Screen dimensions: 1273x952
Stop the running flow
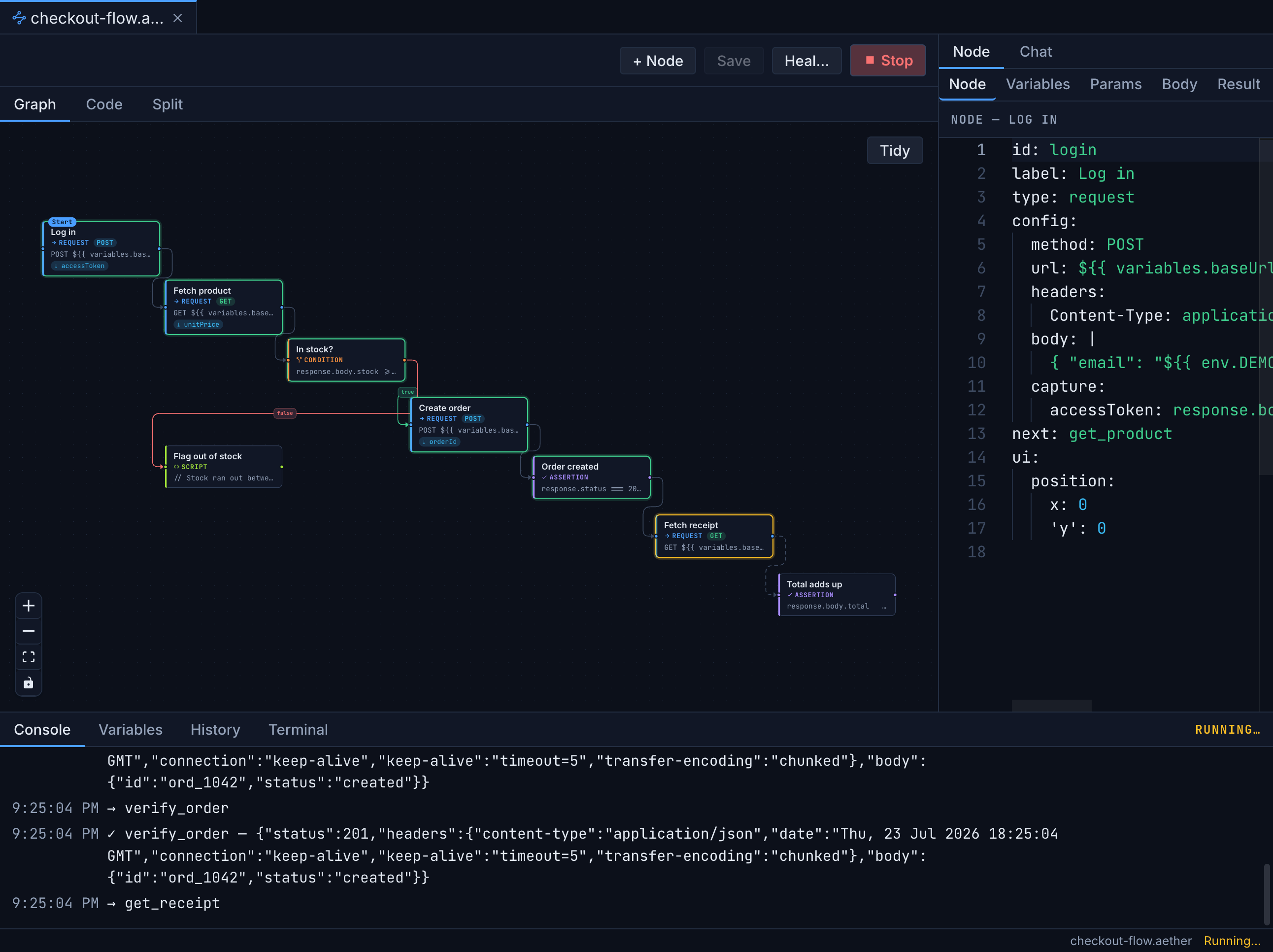(887, 61)
